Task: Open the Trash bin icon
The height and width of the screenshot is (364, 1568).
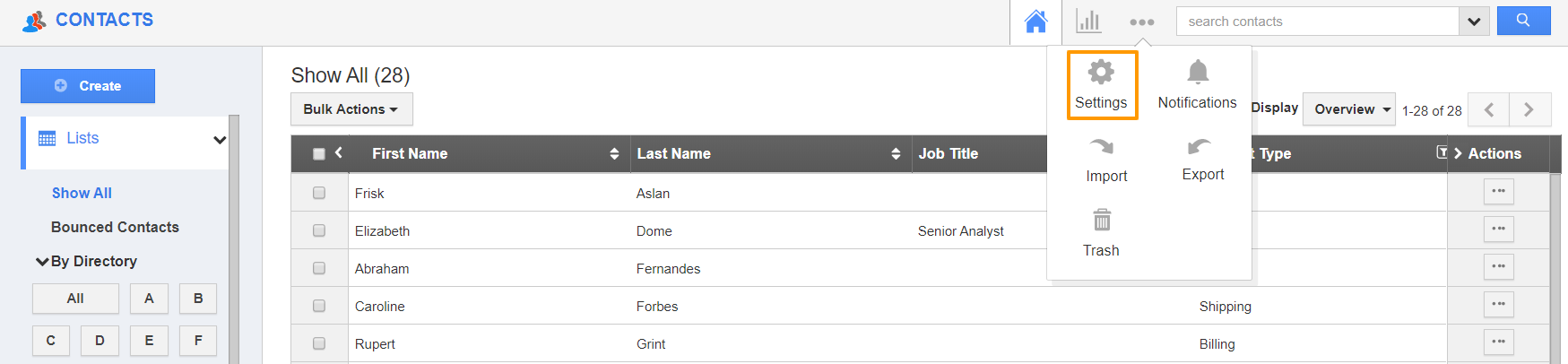Action: pyautogui.click(x=1102, y=220)
